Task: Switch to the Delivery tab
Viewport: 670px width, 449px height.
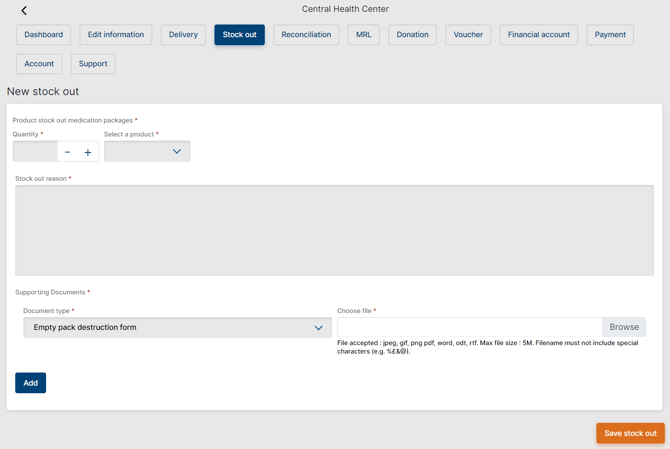Action: 183,35
